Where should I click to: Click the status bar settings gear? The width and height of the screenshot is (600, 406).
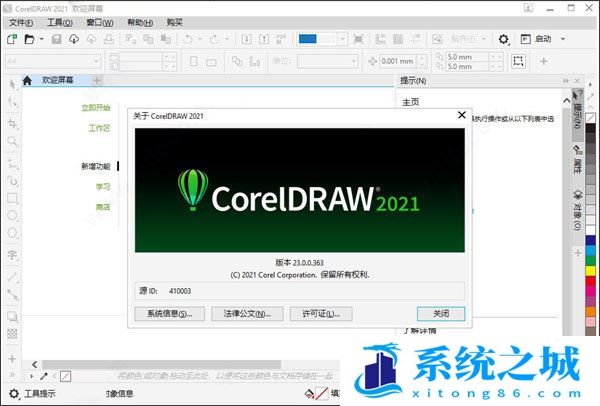pyautogui.click(x=14, y=393)
